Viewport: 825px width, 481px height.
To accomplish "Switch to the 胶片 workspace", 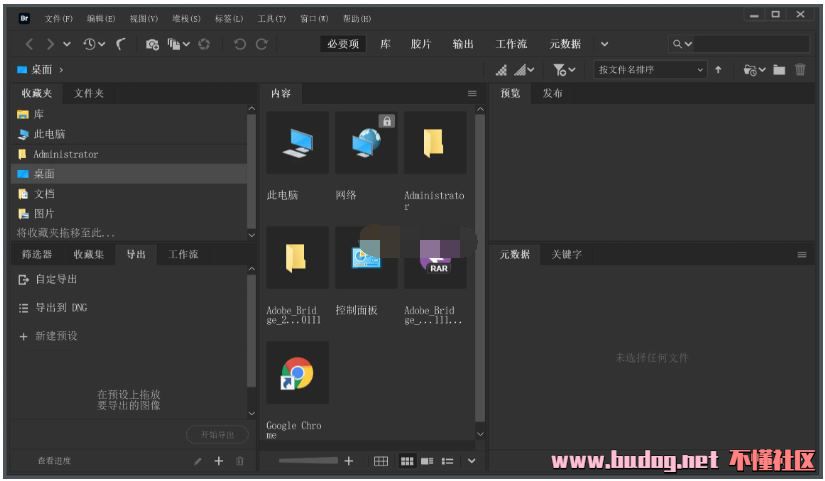I will click(x=420, y=44).
